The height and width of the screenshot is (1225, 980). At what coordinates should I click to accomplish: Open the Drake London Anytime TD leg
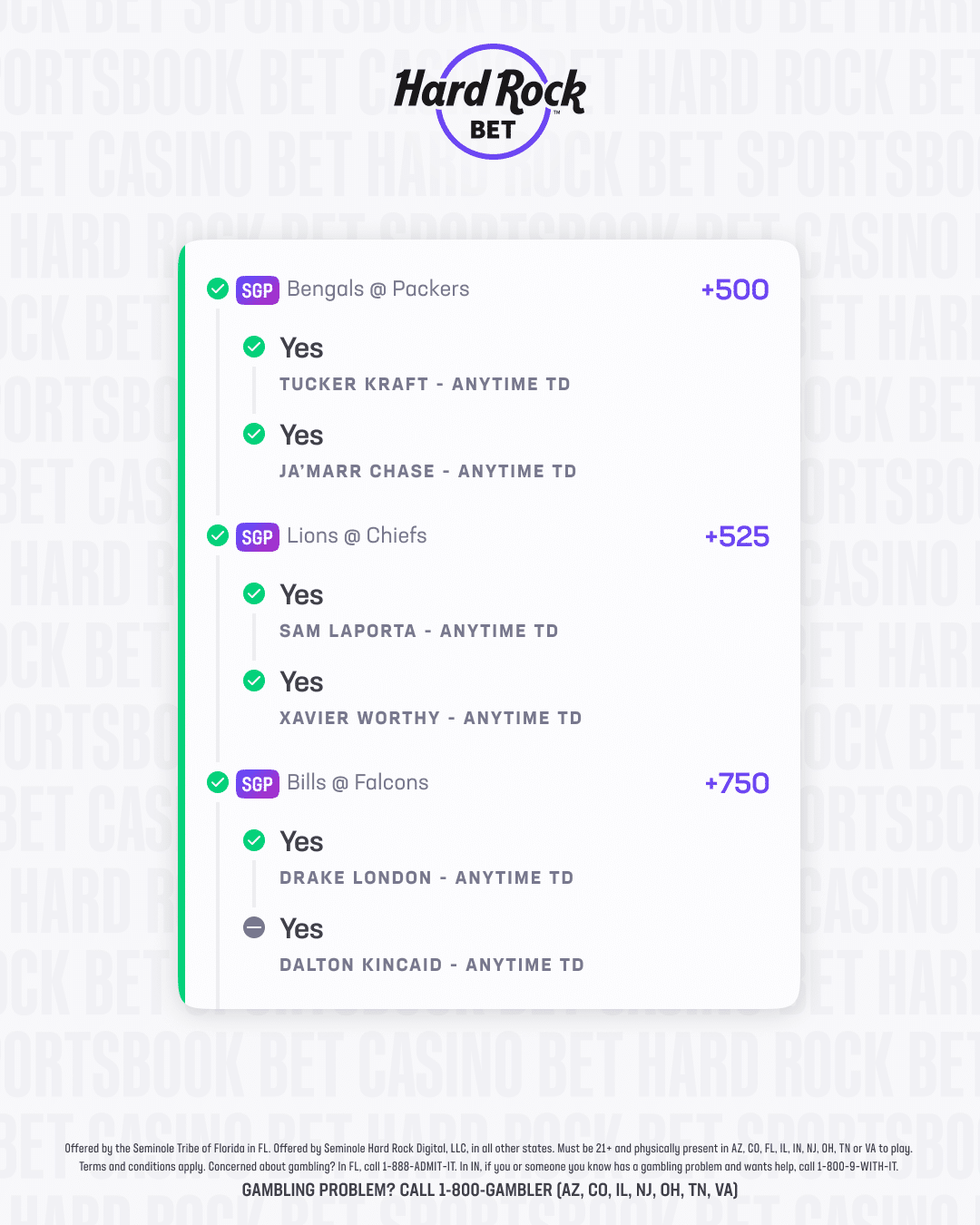tap(426, 877)
